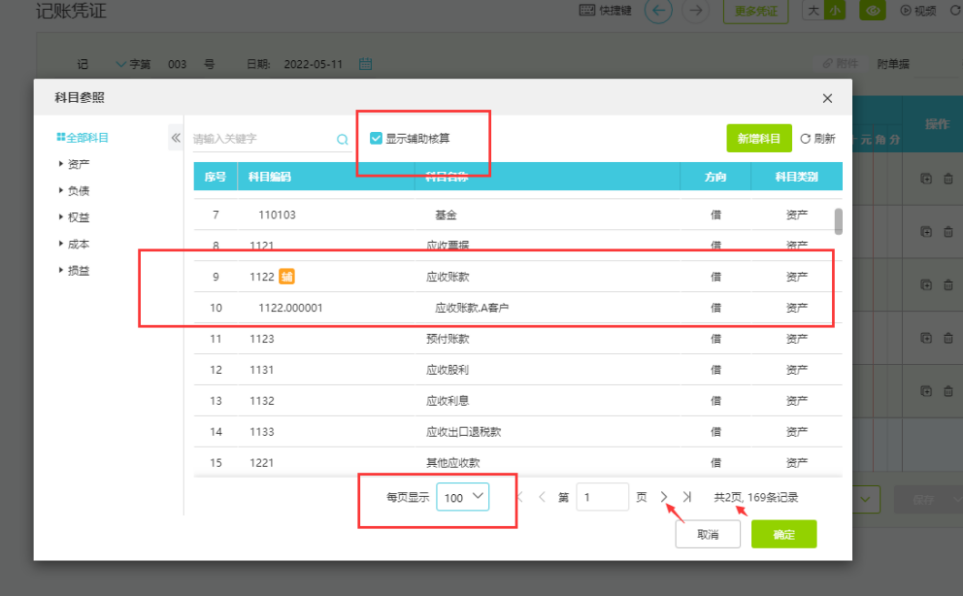This screenshot has height=596, width=963.
Task: Click the first row's delete trash icon
Action: 948,178
